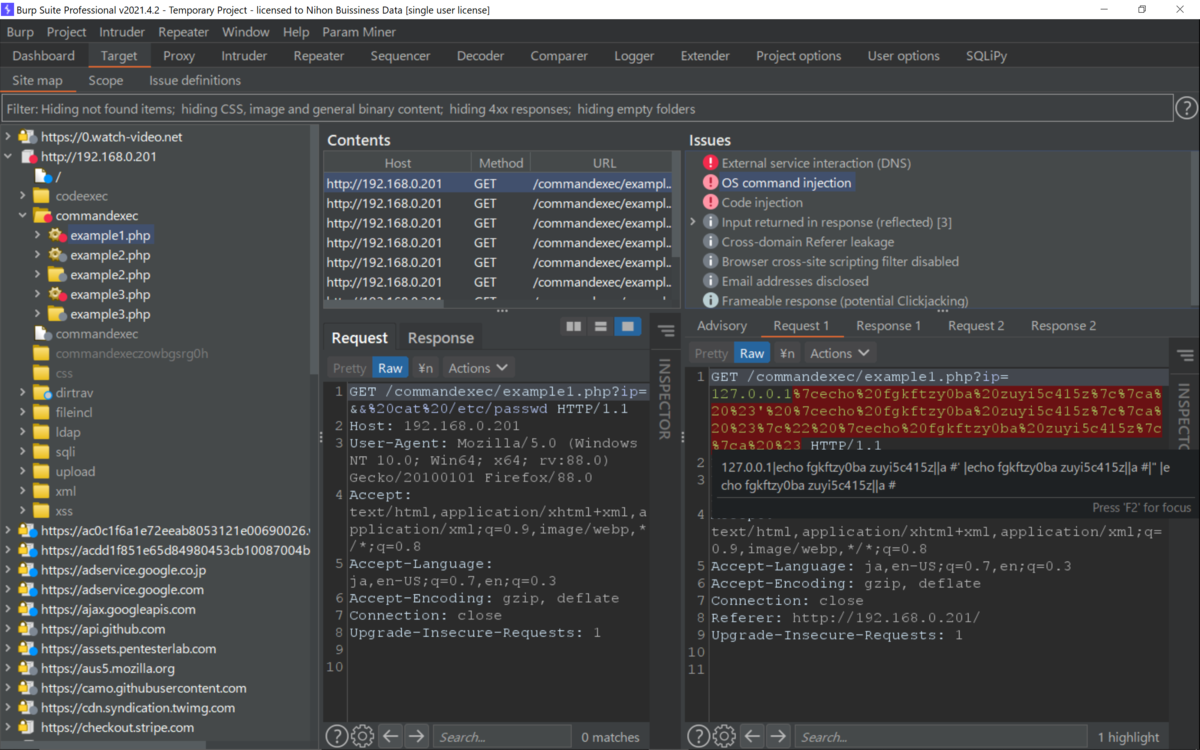Sort Contents by the URL column header
1200x750 pixels.
604,163
